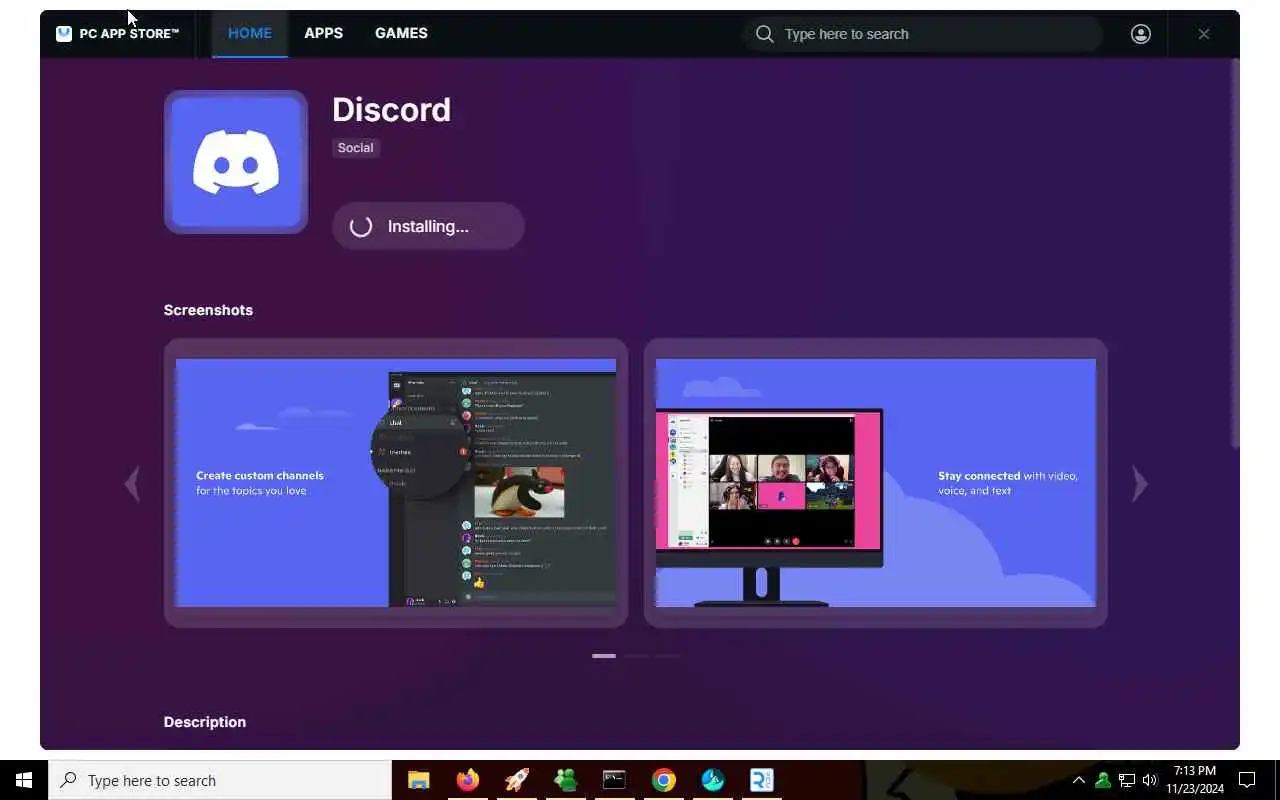The width and height of the screenshot is (1280, 800).
Task: Open the GAMES tab
Action: (x=401, y=33)
